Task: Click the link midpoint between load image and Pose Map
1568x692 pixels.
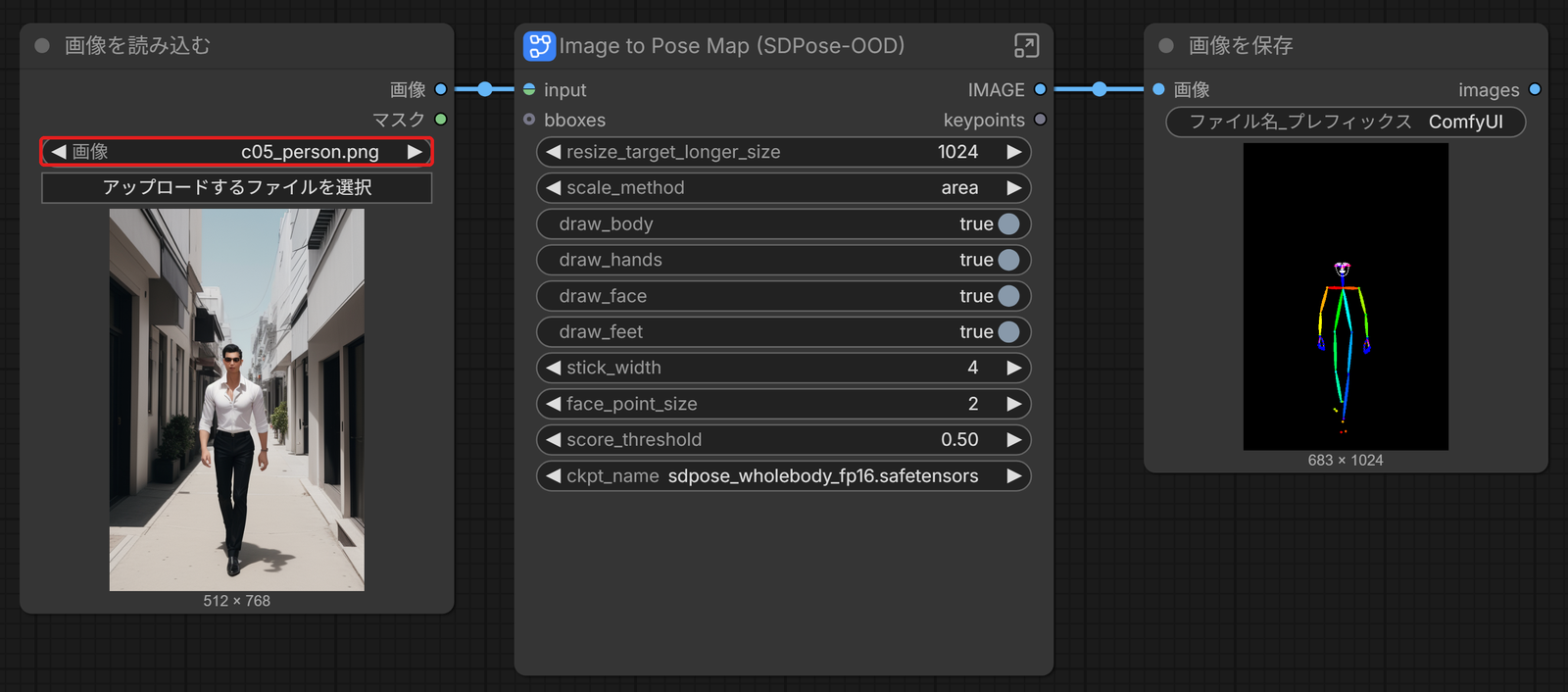Action: pyautogui.click(x=485, y=89)
